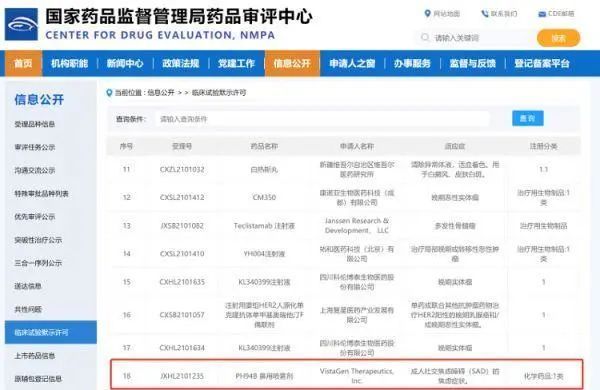Focus the 查询条件 query input field
The height and width of the screenshot is (390, 600).
(x=322, y=119)
